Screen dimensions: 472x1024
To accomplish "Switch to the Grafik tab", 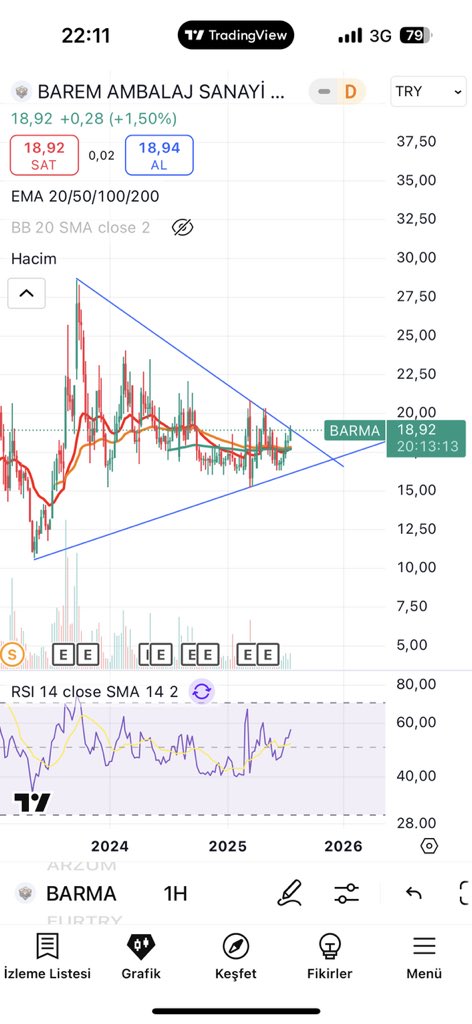I will coord(141,955).
